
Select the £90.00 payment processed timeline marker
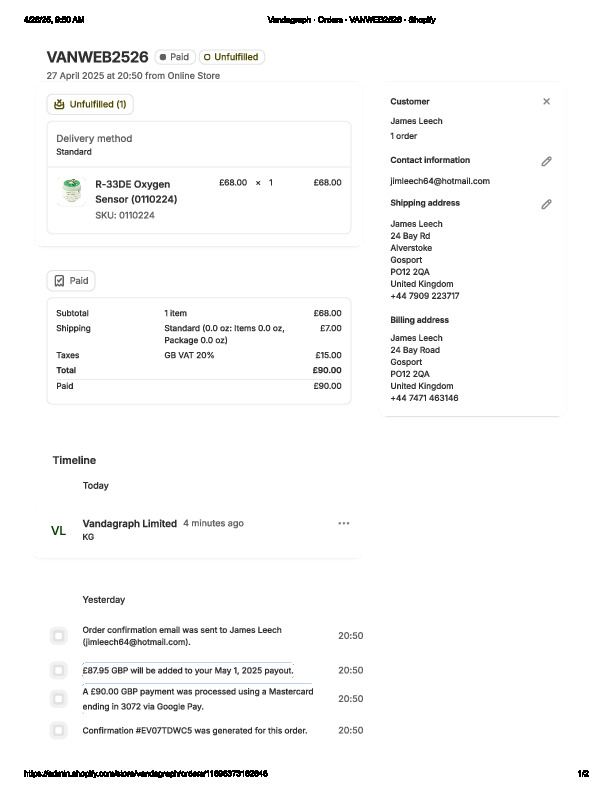[59, 698]
